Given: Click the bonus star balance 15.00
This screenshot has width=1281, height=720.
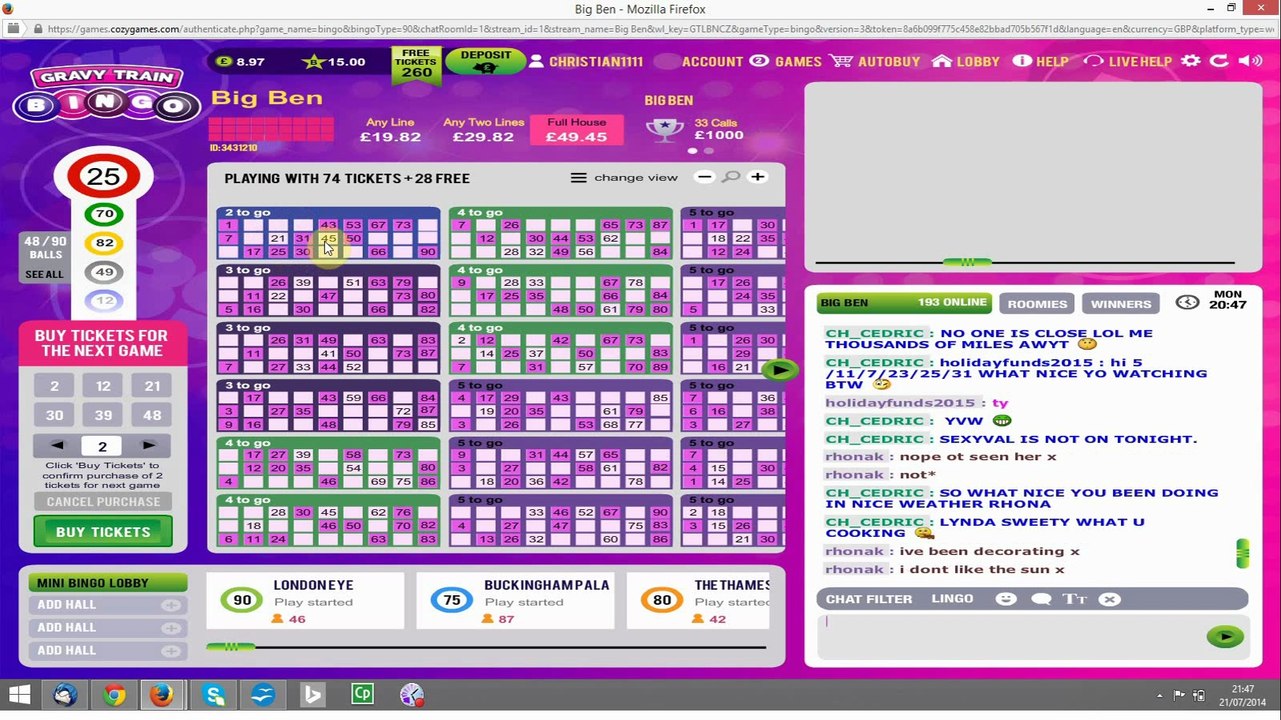Looking at the screenshot, I should coord(335,61).
